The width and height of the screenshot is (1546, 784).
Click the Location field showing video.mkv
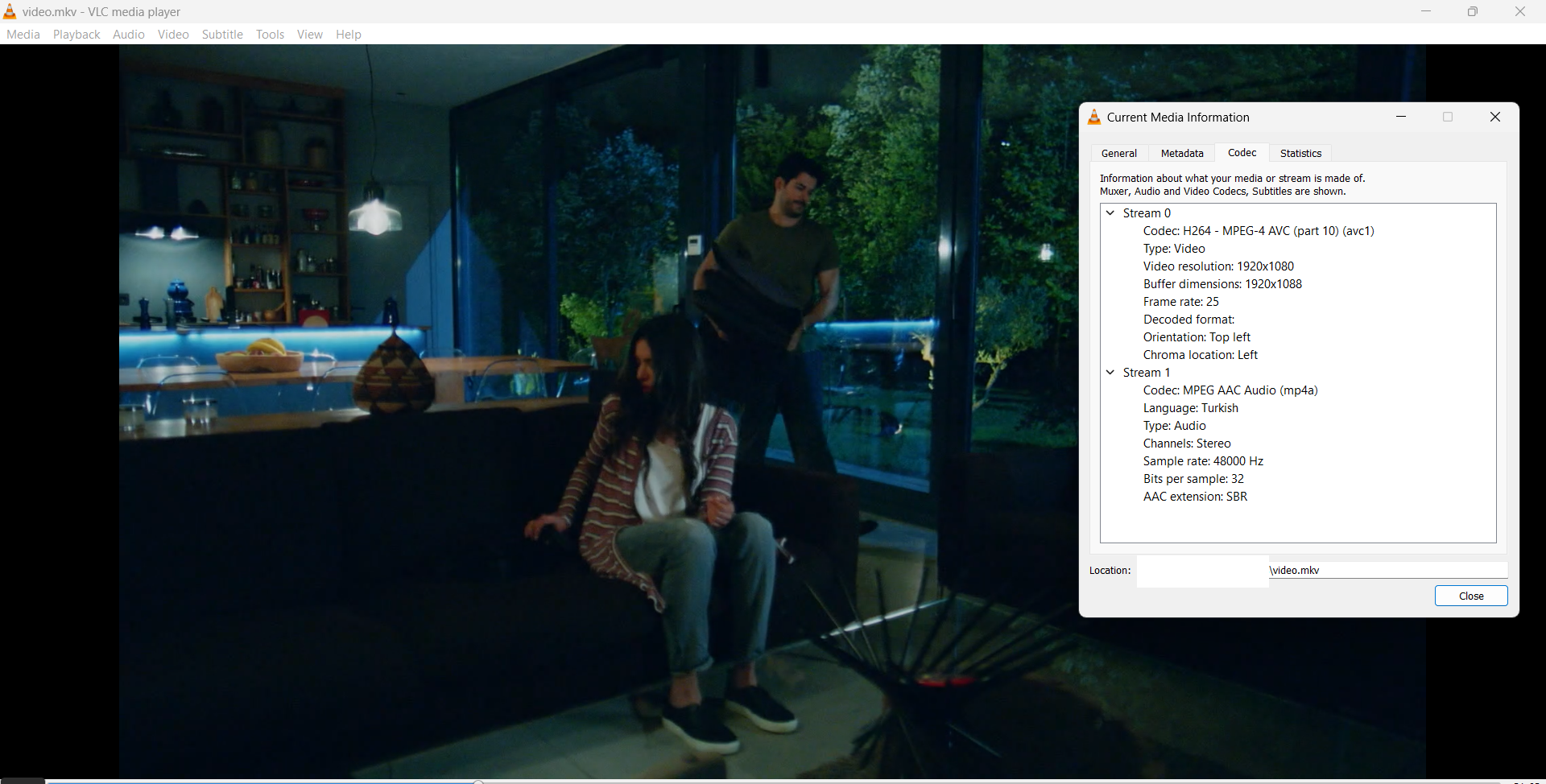(1322, 570)
